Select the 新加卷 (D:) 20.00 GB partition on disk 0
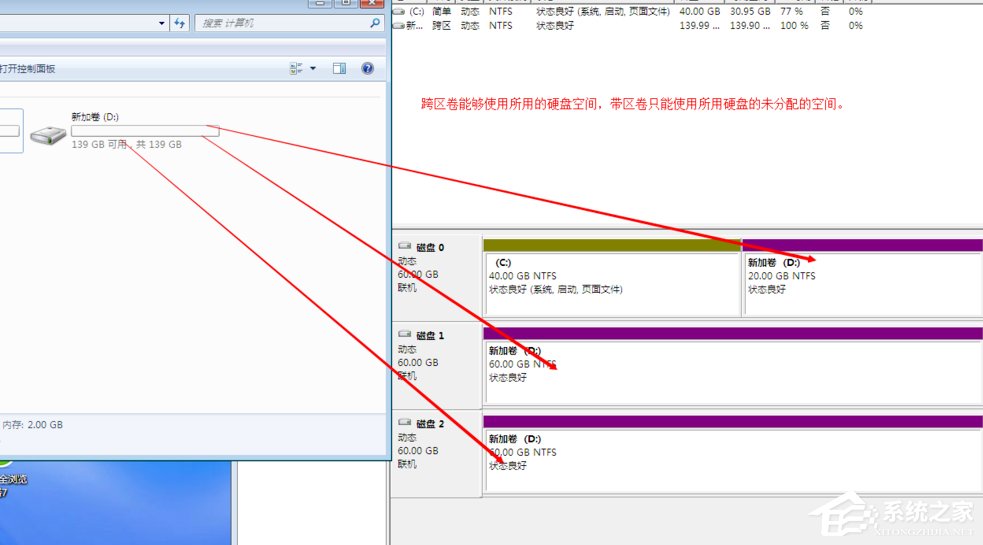This screenshot has width=983, height=545. 863,283
